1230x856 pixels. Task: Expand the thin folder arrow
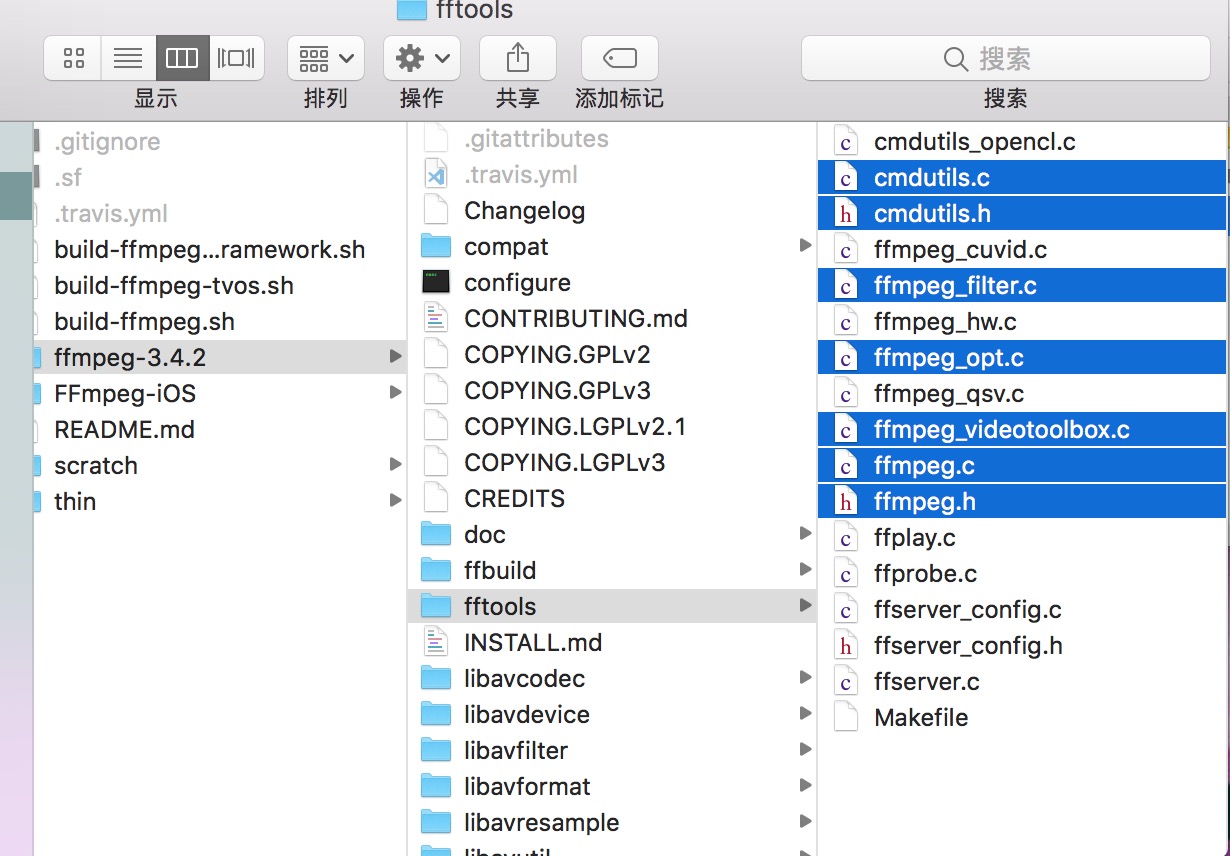tap(396, 501)
